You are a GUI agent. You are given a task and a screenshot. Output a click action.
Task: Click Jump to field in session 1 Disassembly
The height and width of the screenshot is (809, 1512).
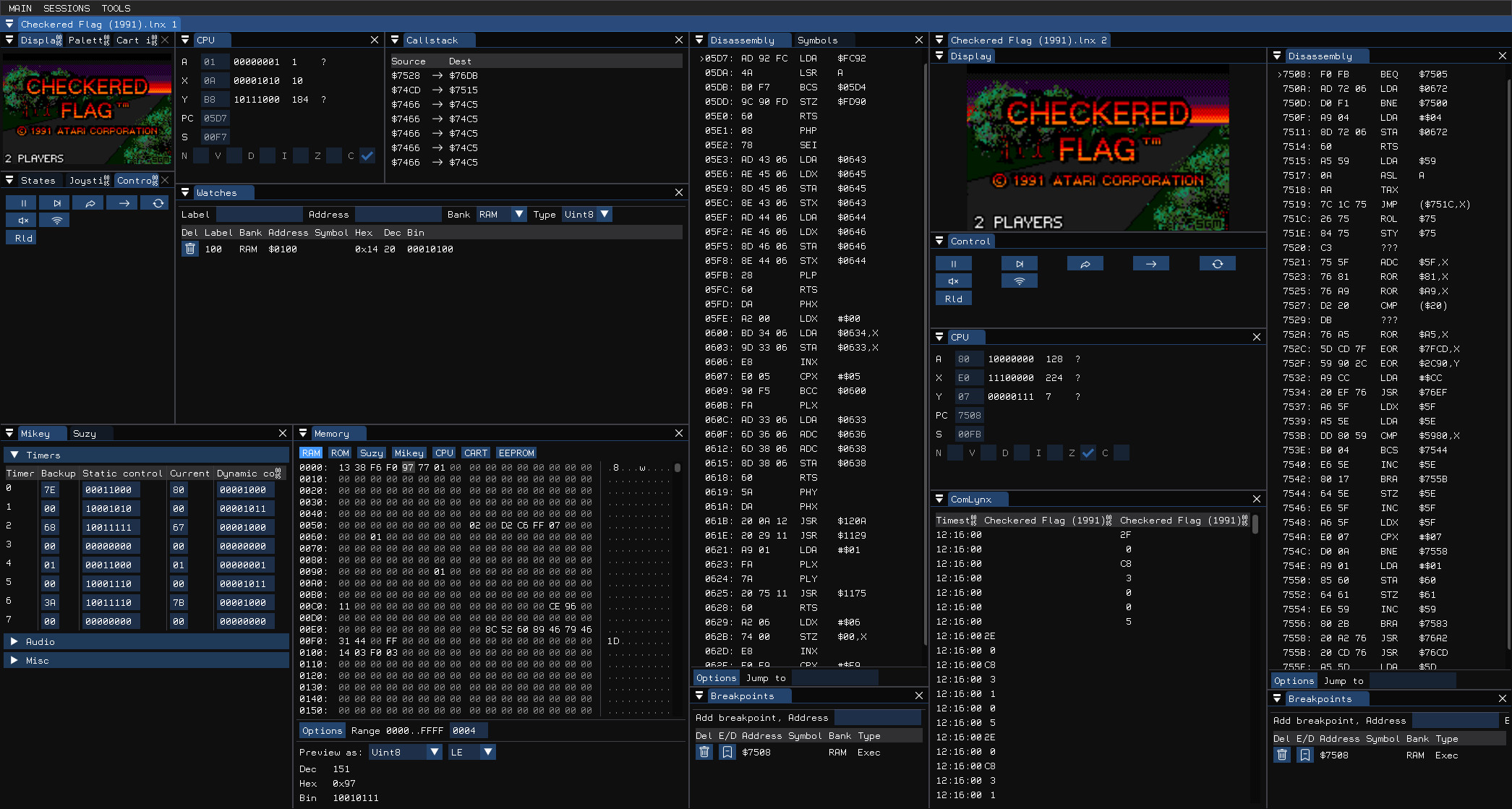pyautogui.click(x=834, y=677)
